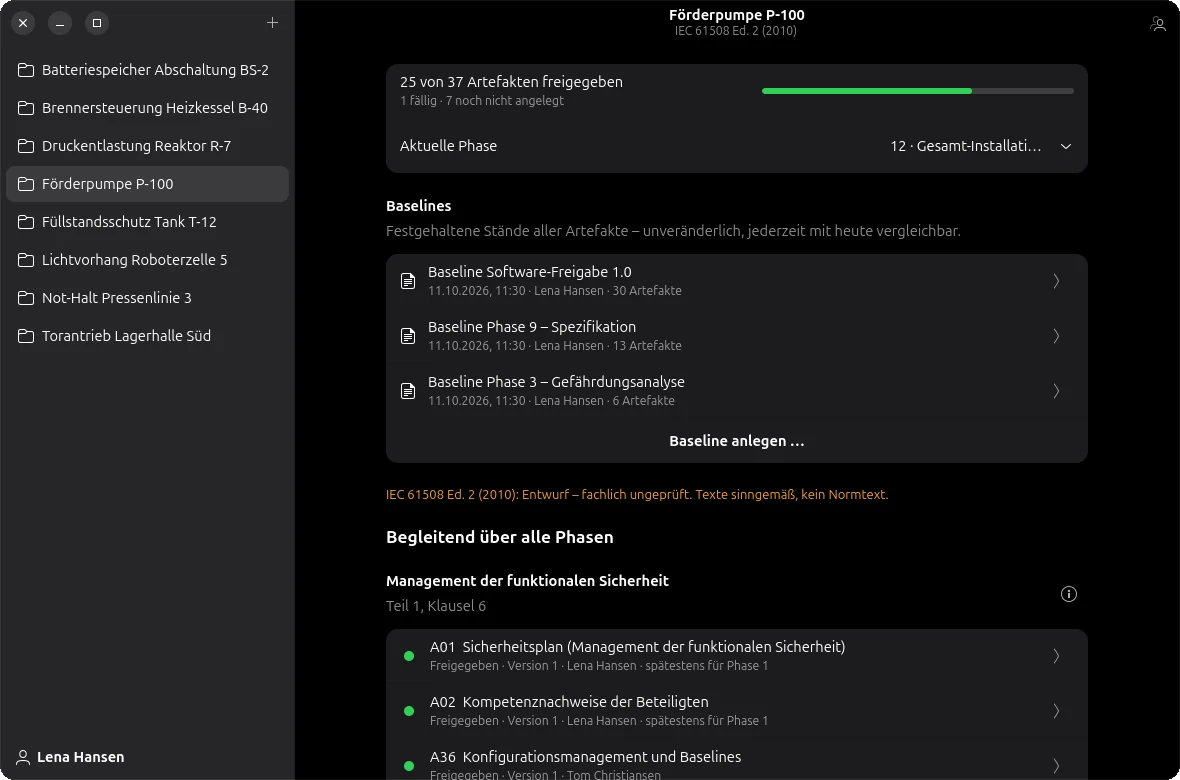
Task: Click the plus icon to add a project
Action: [x=272, y=23]
